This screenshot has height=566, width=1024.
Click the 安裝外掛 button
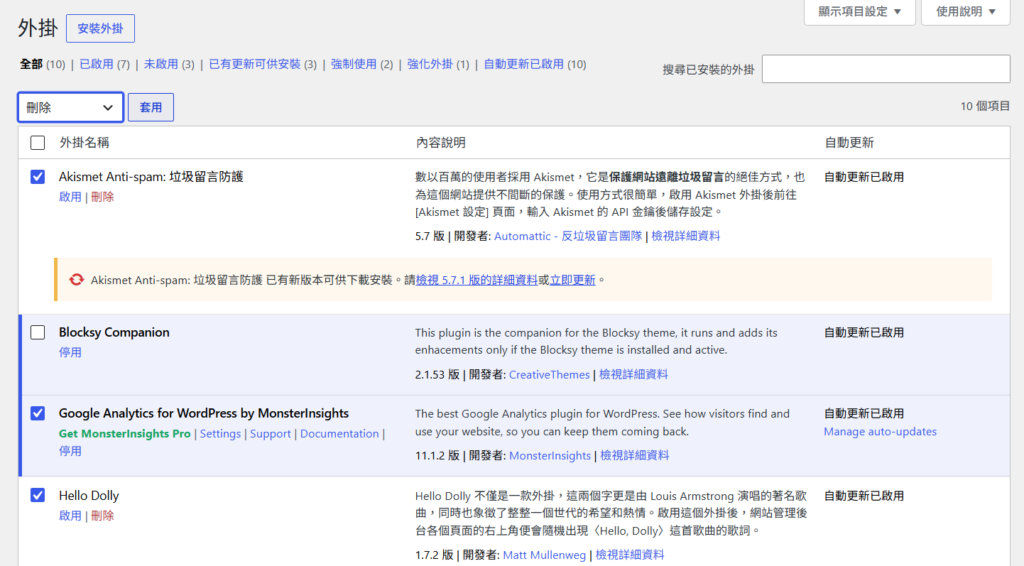101,29
